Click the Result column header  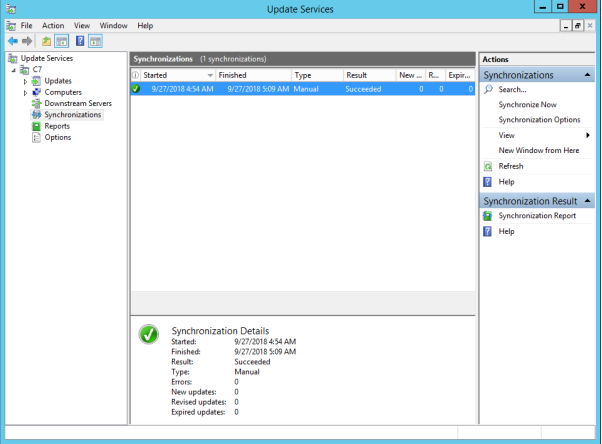(x=369, y=75)
